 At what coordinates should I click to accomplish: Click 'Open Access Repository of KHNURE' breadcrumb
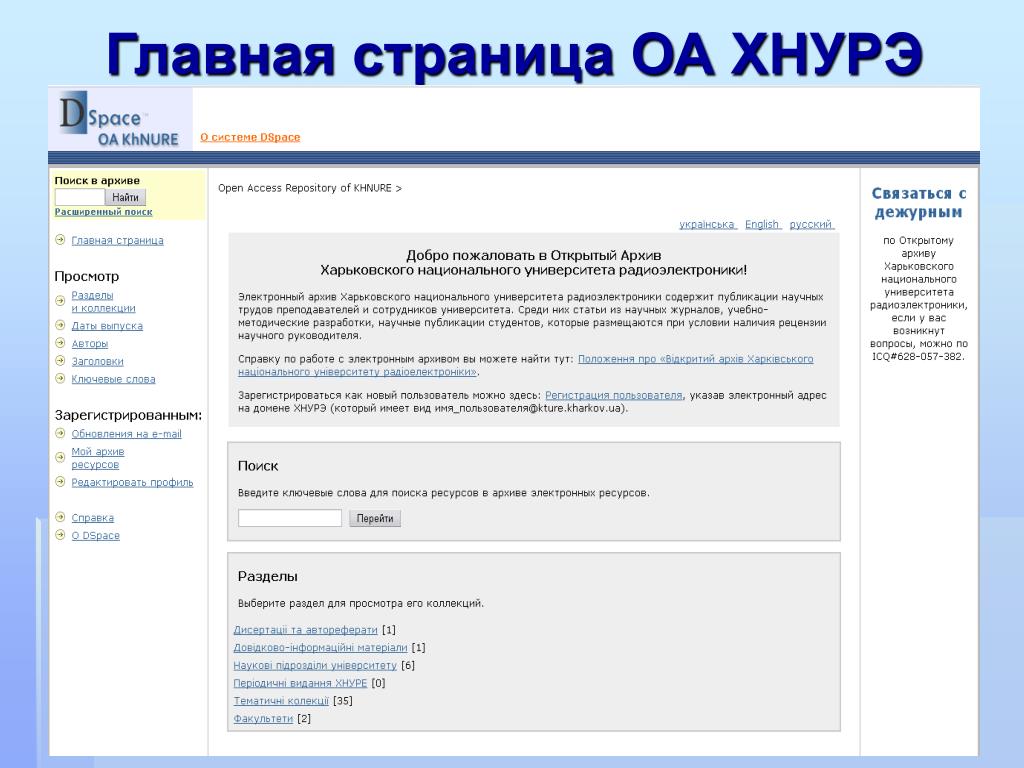click(305, 187)
